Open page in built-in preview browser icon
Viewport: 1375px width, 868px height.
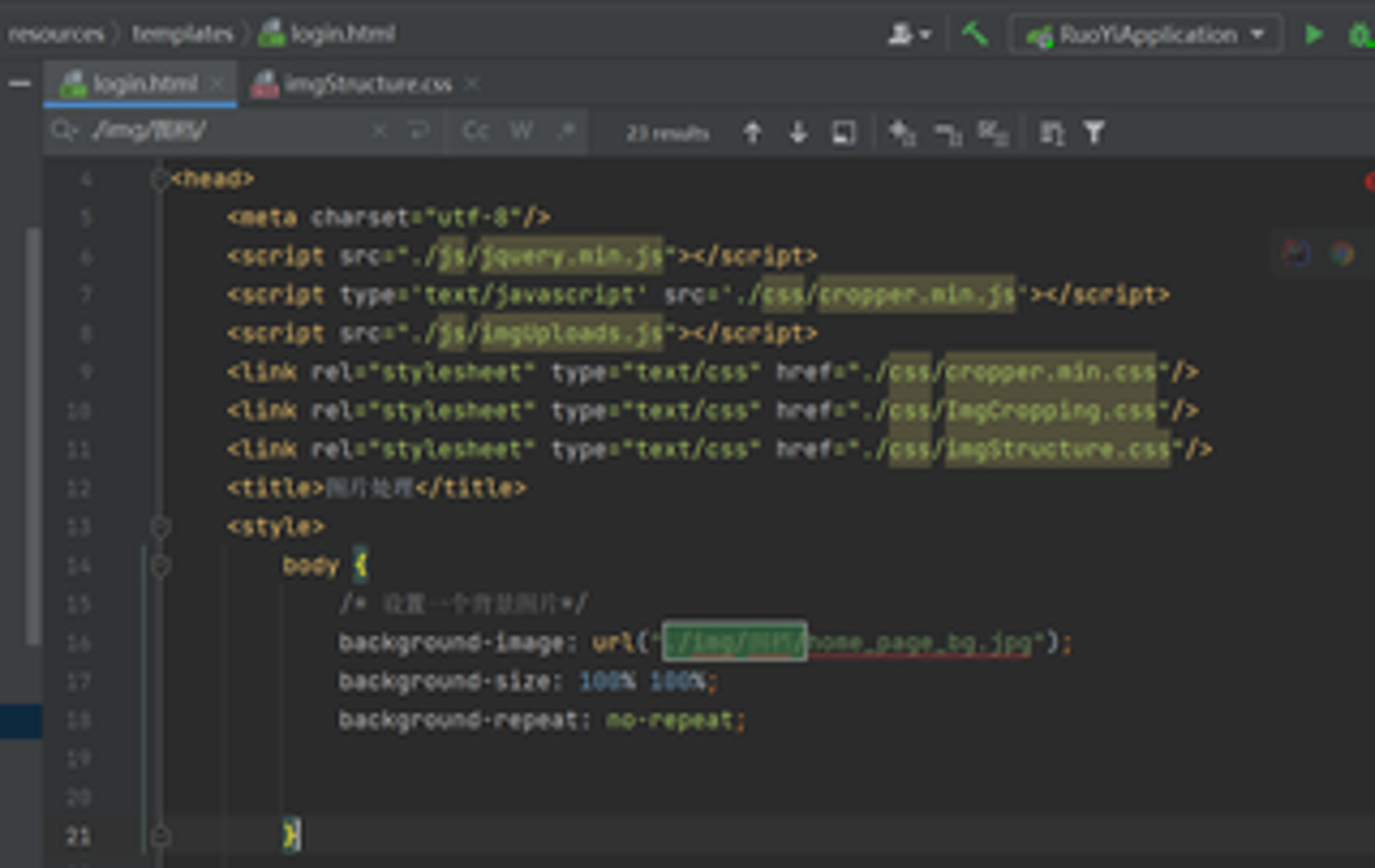click(1297, 253)
